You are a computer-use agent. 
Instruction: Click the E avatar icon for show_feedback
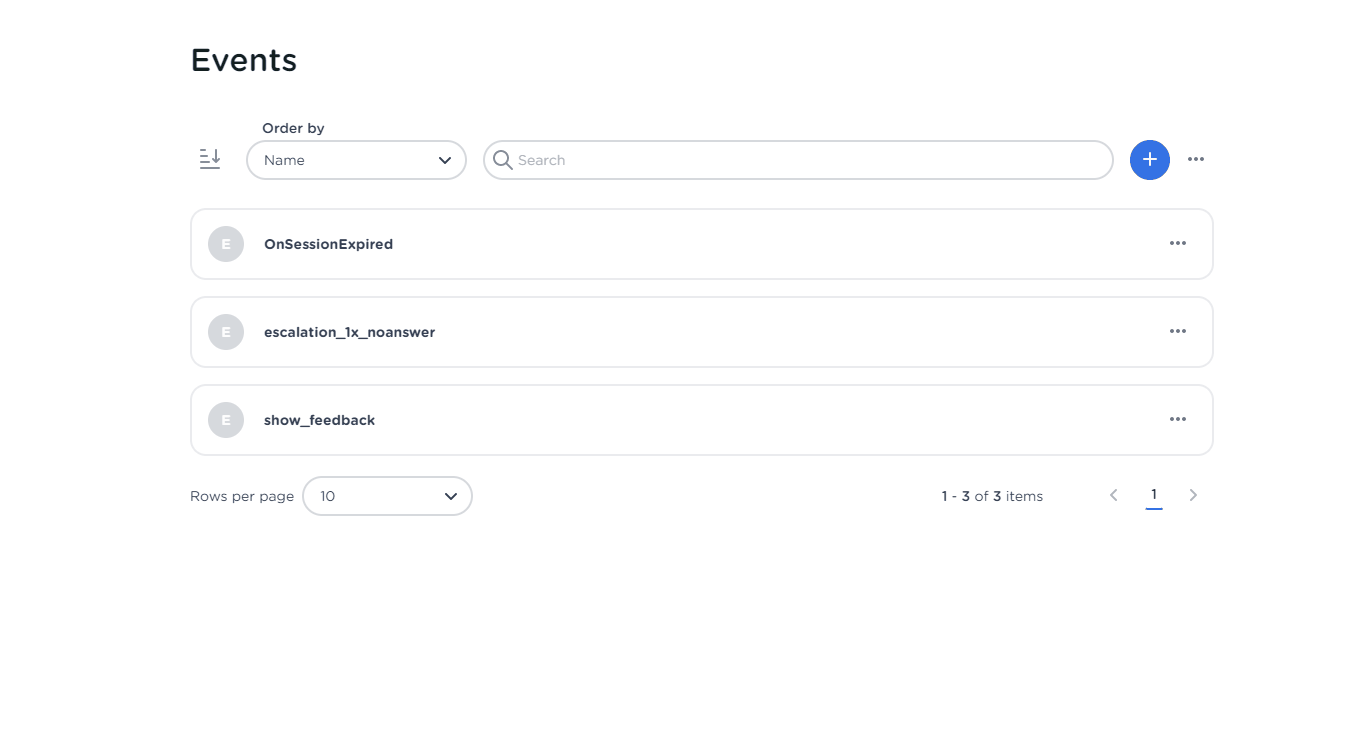[x=225, y=419]
